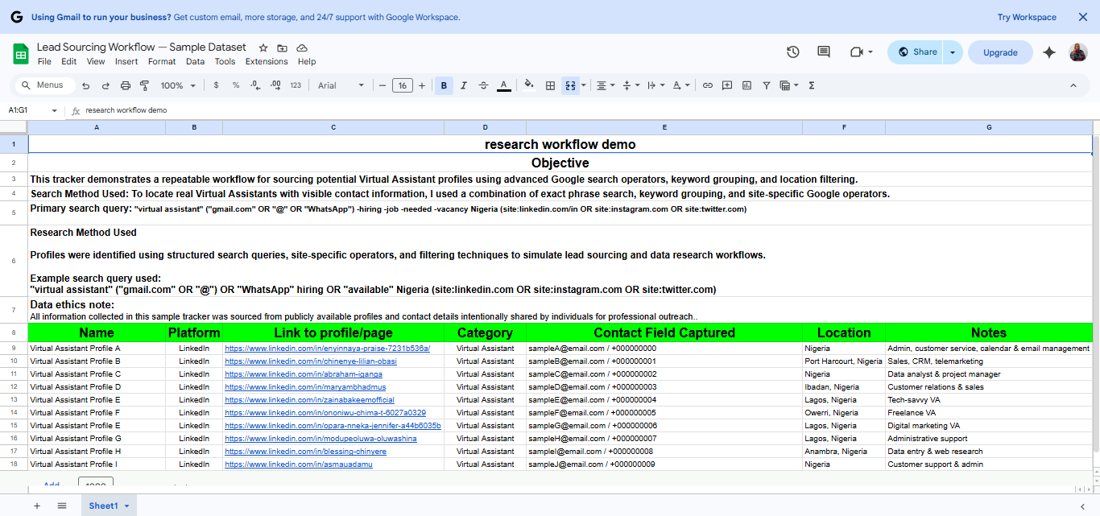Create a filter with funnel icon

[766, 86]
